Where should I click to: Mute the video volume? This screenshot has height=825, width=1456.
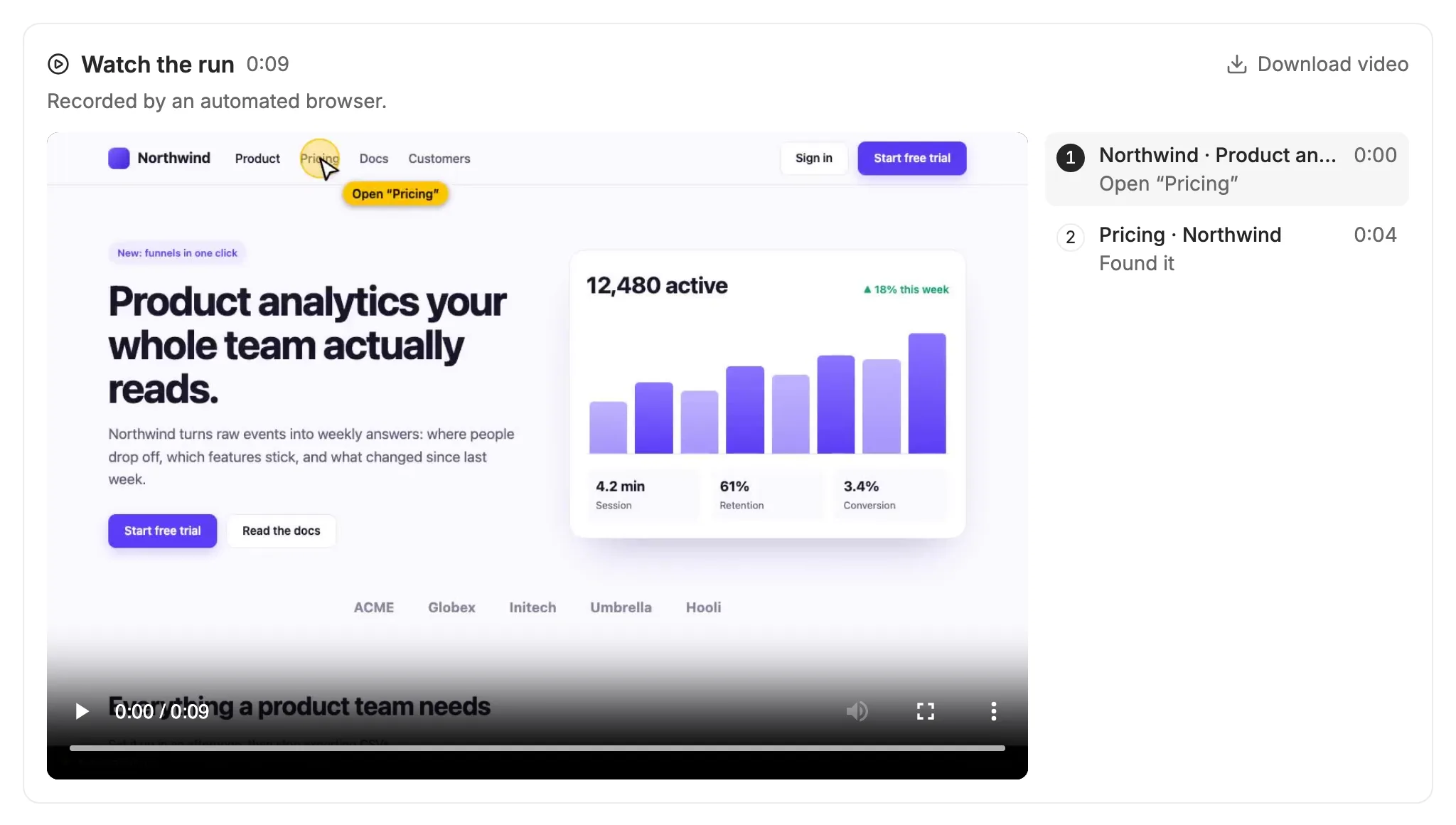[857, 711]
